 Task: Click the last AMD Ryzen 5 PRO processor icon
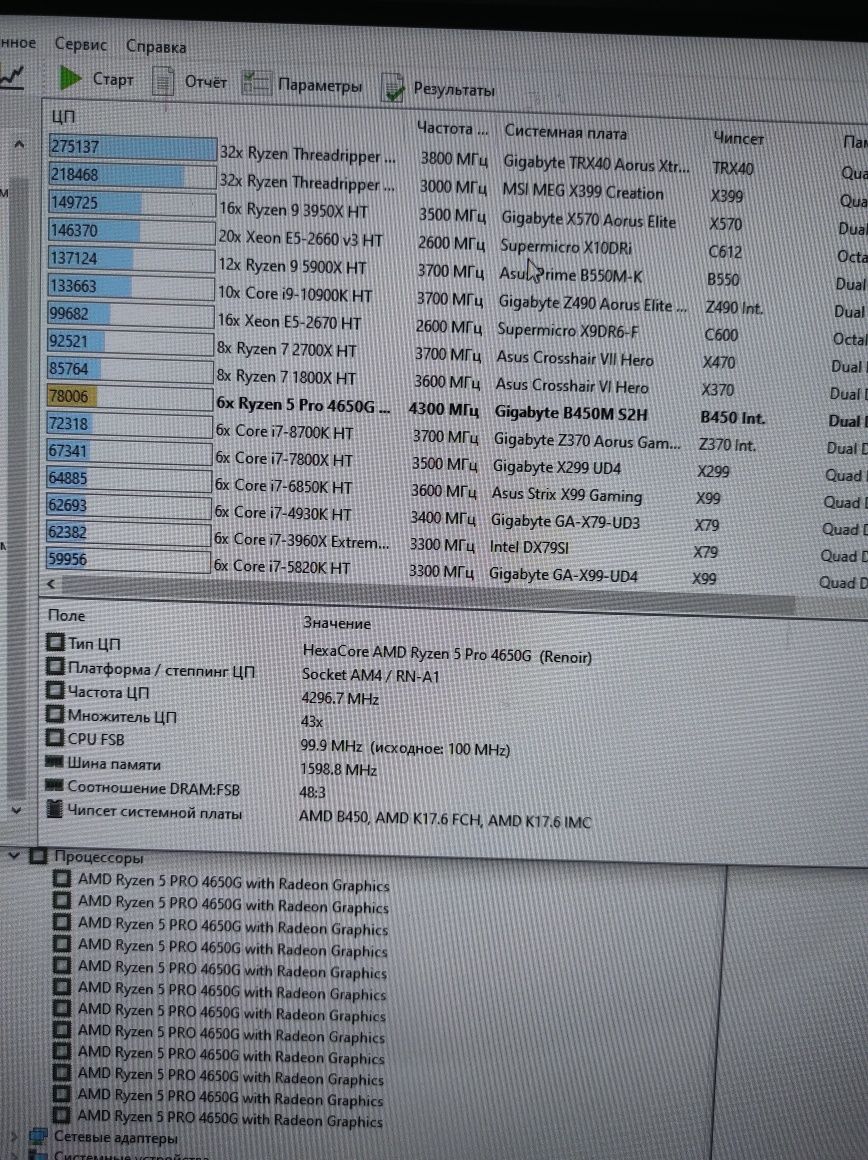tap(62, 1114)
